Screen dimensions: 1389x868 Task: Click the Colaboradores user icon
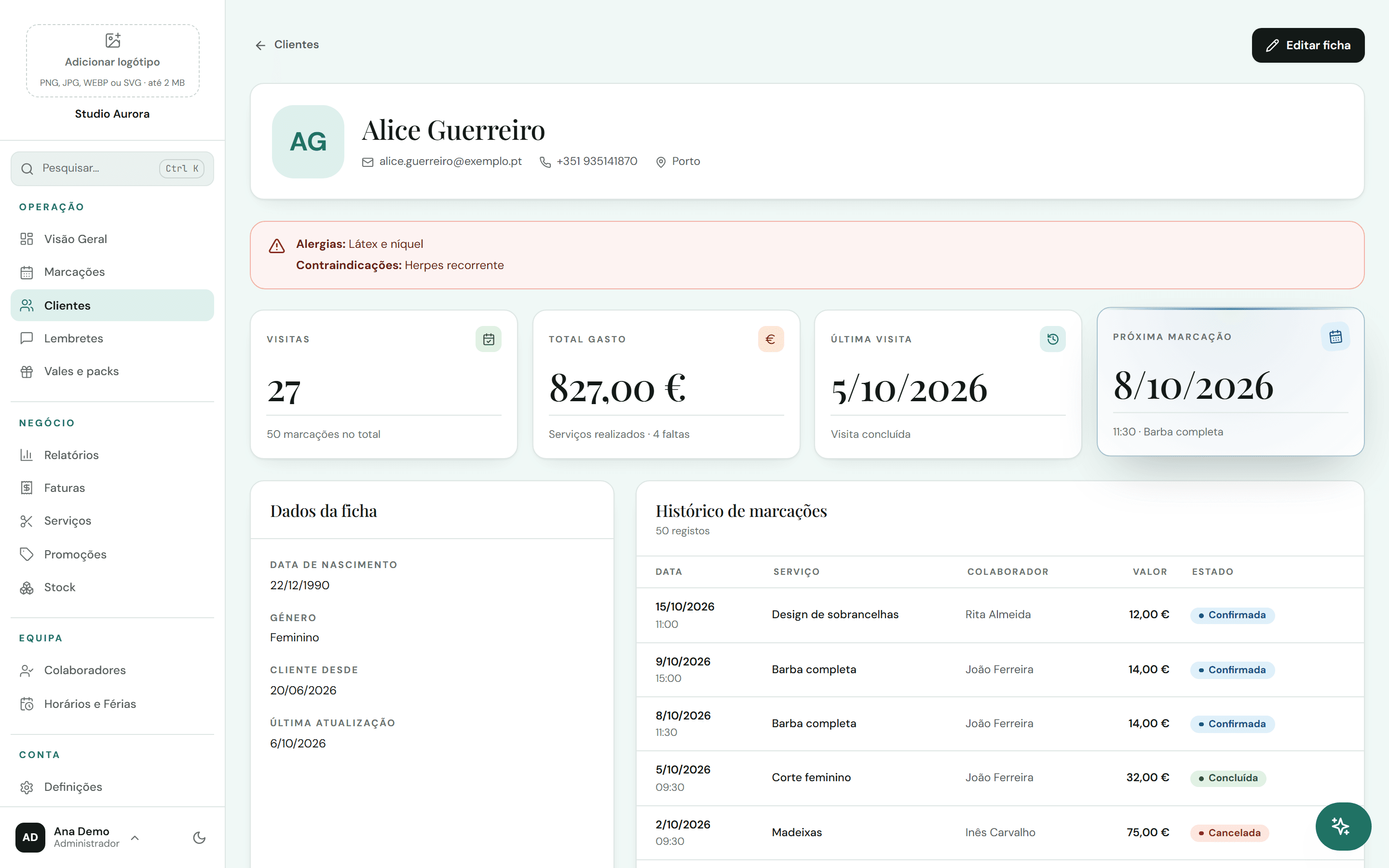click(27, 670)
